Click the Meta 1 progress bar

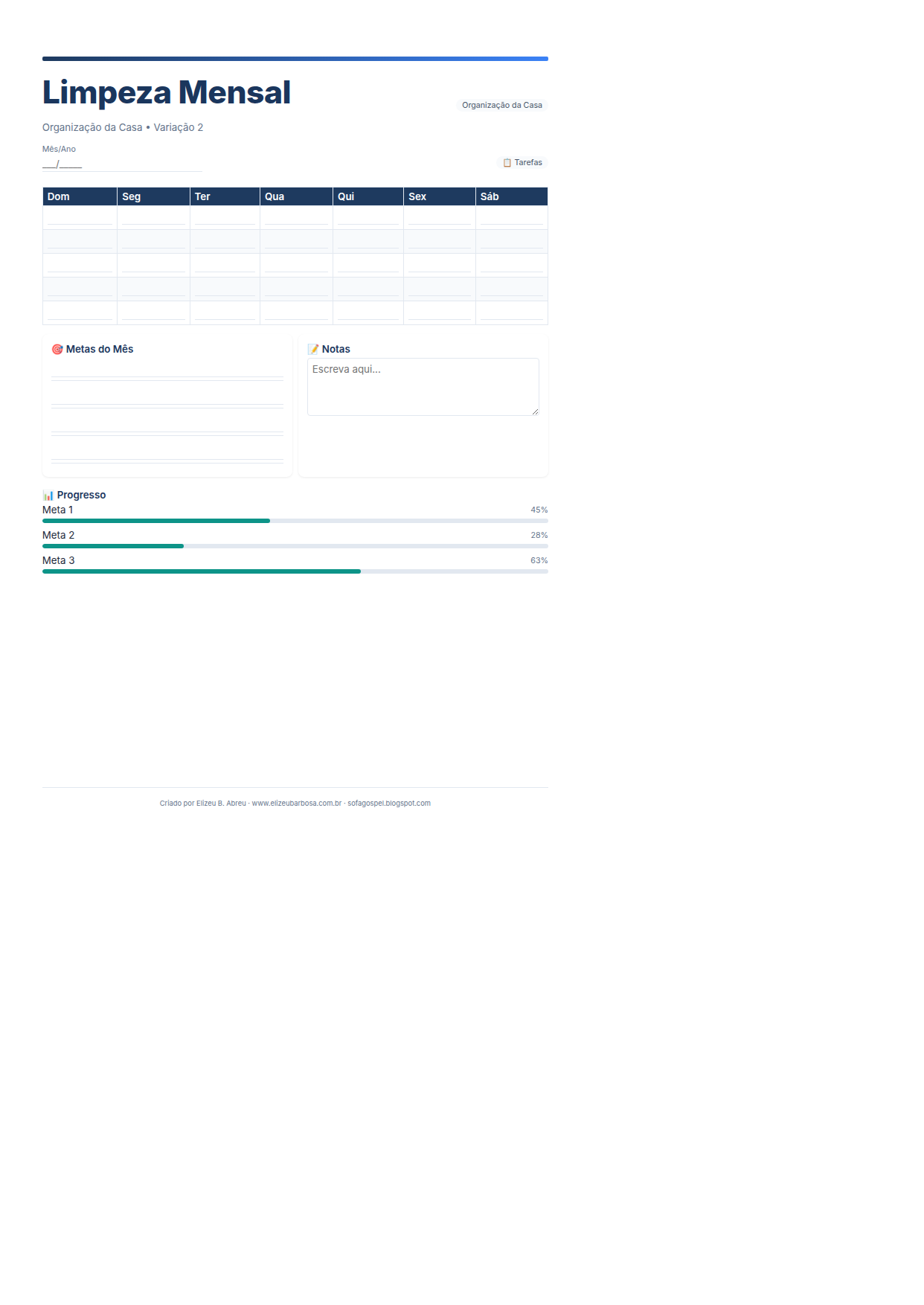pos(295,521)
